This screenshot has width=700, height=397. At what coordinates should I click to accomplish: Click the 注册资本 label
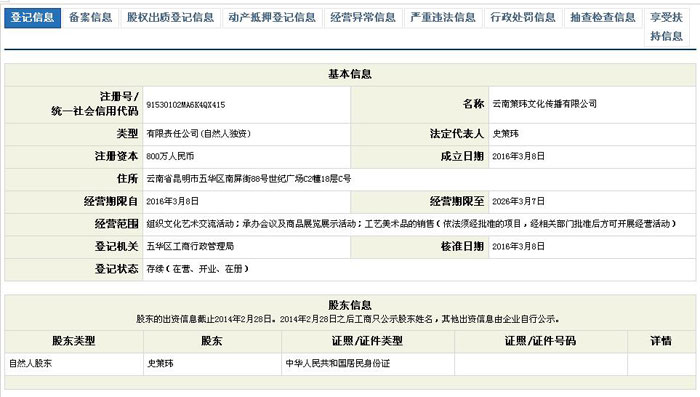117,156
